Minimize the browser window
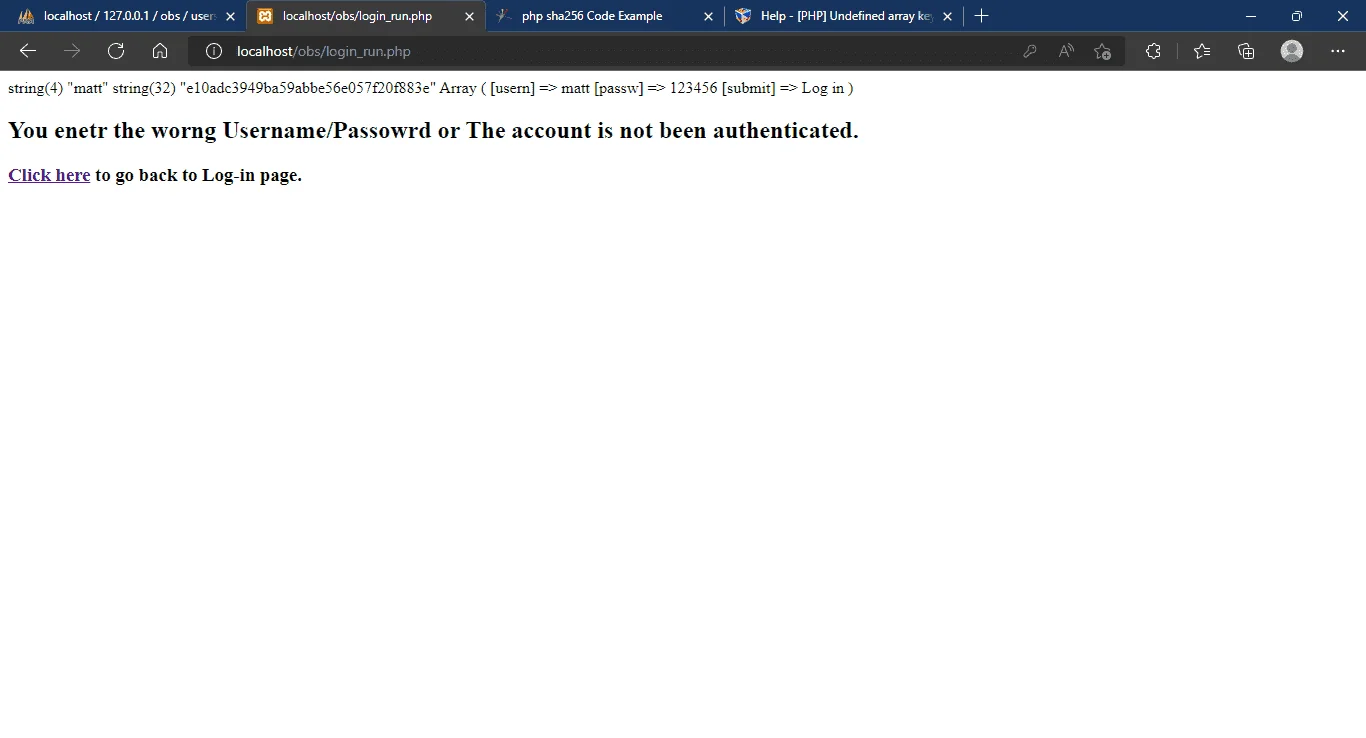Viewport: 1366px width, 738px height. pyautogui.click(x=1251, y=16)
